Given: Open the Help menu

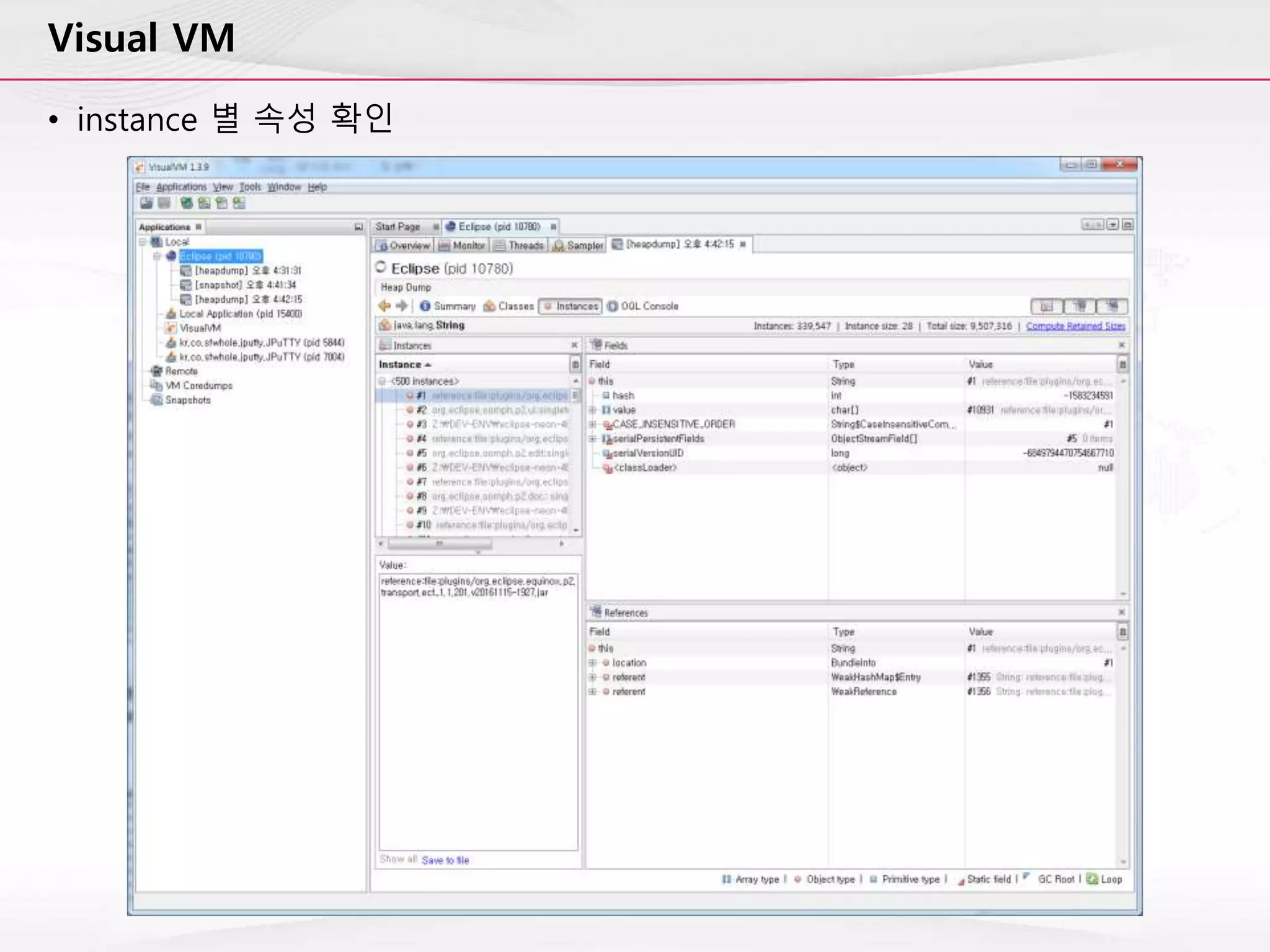Looking at the screenshot, I should coord(317,187).
